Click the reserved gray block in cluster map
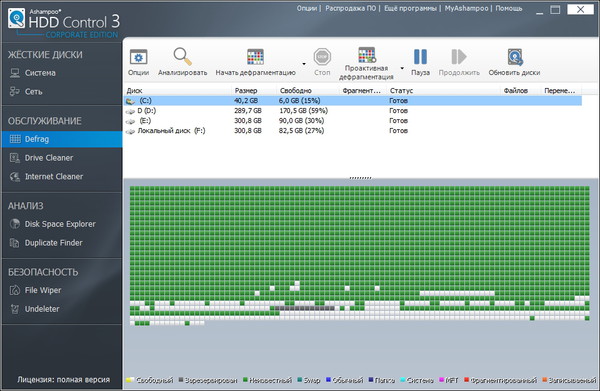This screenshot has width=600, height=391. (x=305, y=308)
